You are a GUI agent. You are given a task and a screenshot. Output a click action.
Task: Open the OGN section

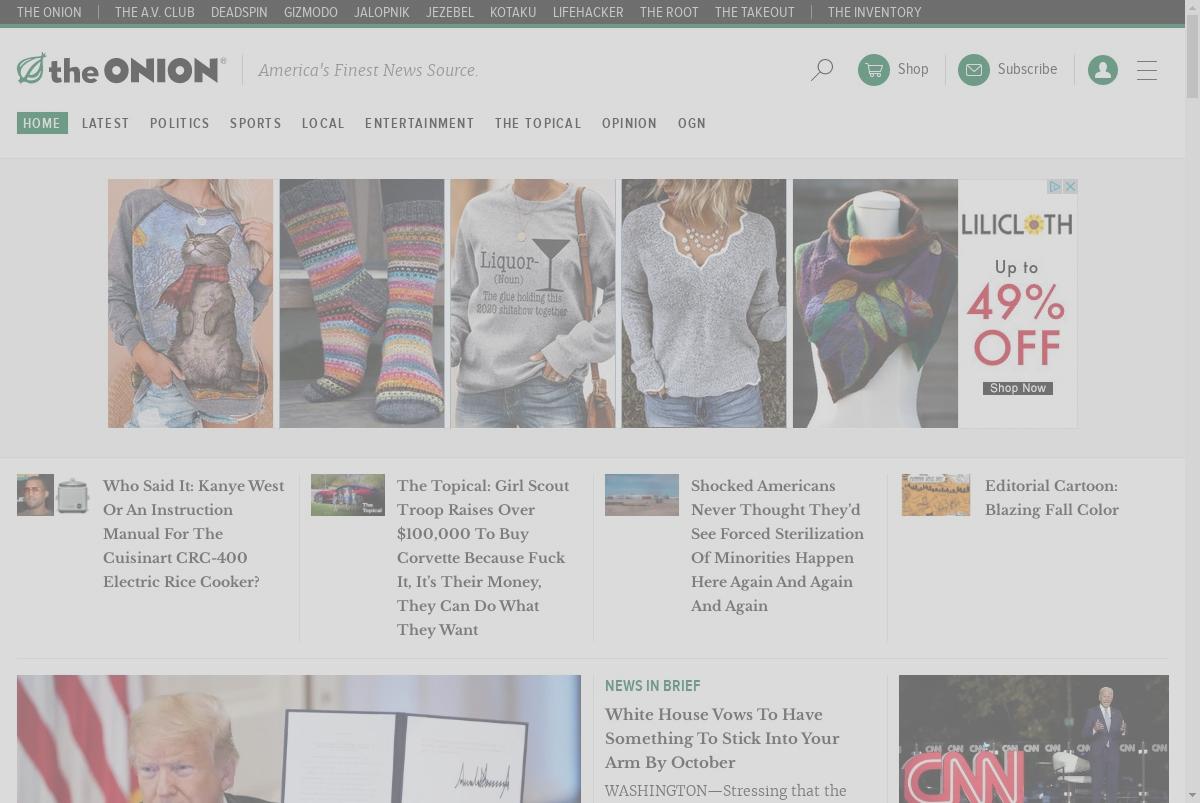coord(692,123)
